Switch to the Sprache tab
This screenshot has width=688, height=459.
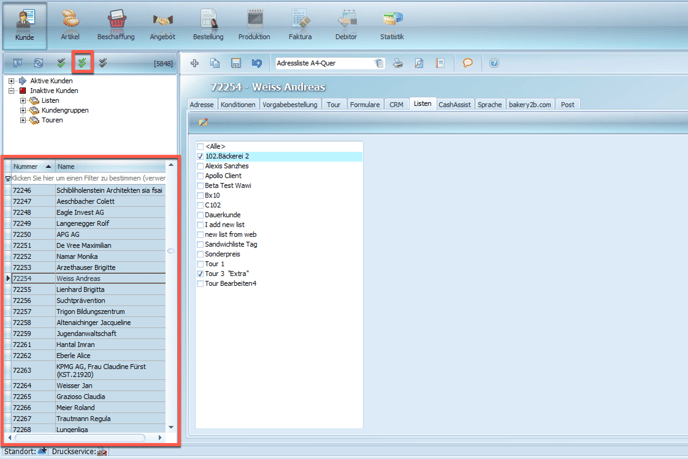point(490,104)
